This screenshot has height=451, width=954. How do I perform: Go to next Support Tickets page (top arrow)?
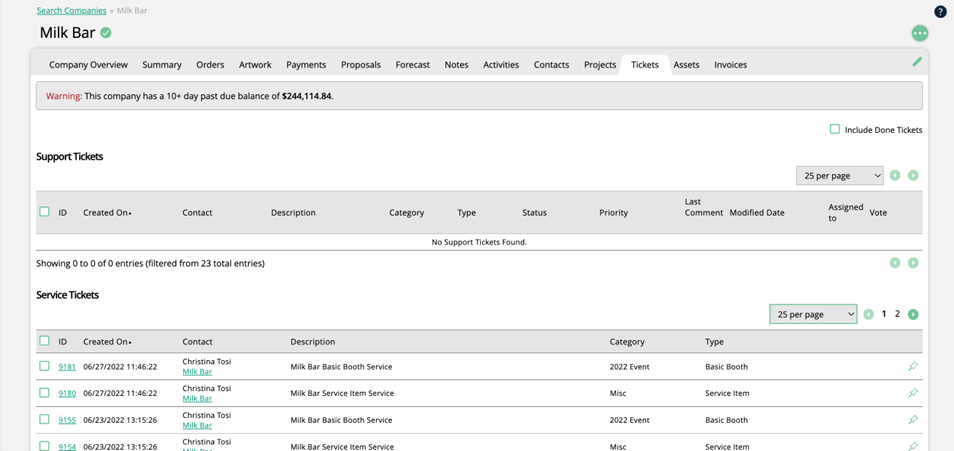click(x=913, y=175)
